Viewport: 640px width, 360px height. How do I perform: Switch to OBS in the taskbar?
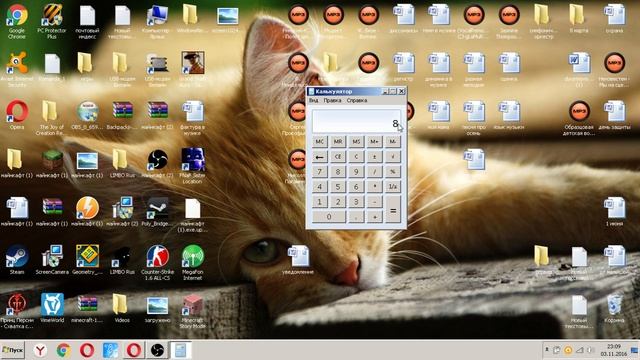(x=157, y=350)
